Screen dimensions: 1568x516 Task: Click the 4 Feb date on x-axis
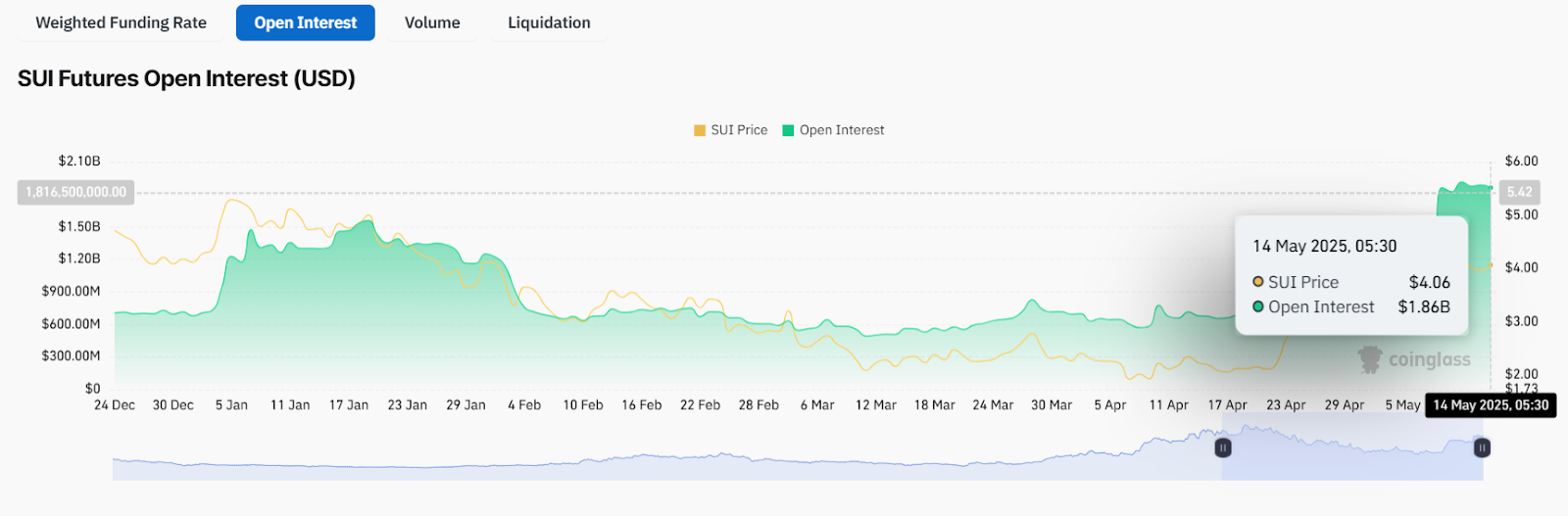(x=524, y=405)
